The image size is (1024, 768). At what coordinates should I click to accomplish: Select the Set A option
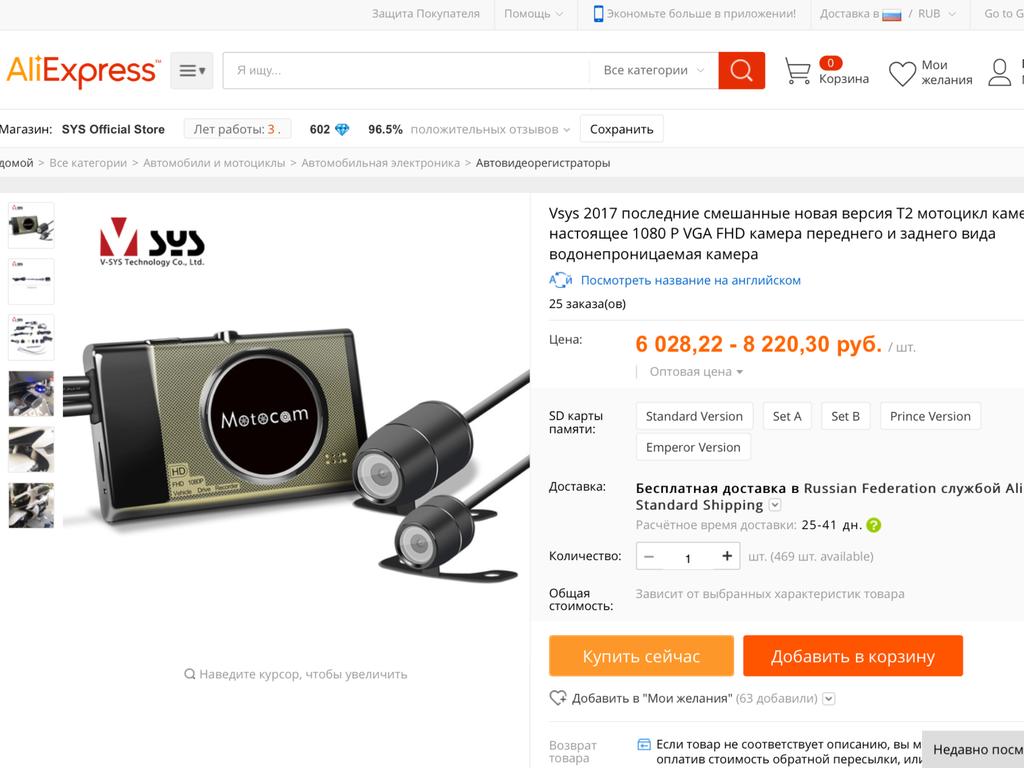coord(787,416)
